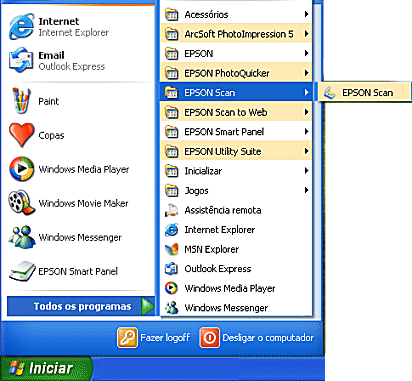This screenshot has height=381, width=412.
Task: Open Copas via the red heart icon
Action: (21, 135)
